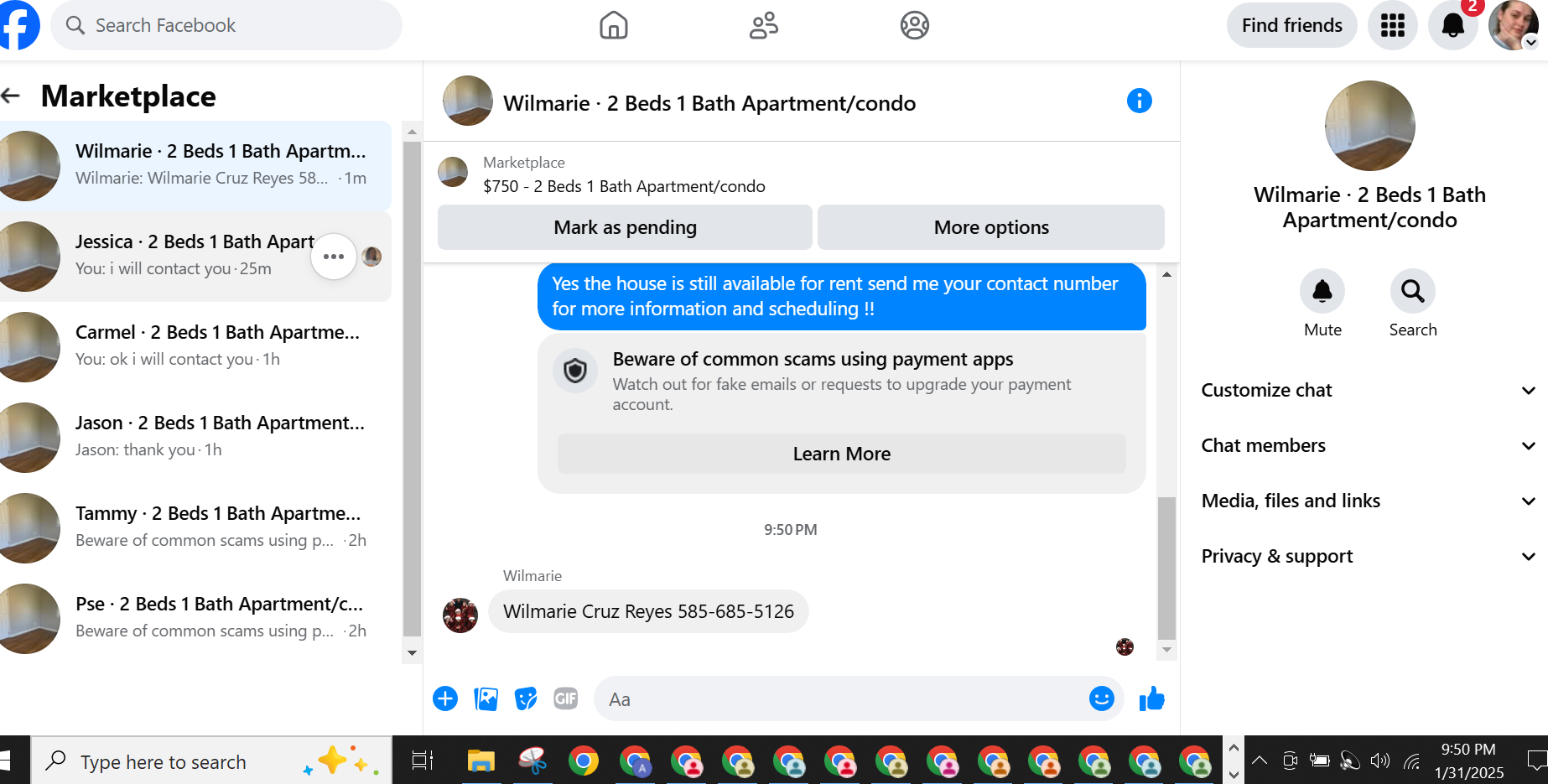Show hidden system tray icons
Screen dimensions: 1548x784
pyautogui.click(x=1260, y=761)
